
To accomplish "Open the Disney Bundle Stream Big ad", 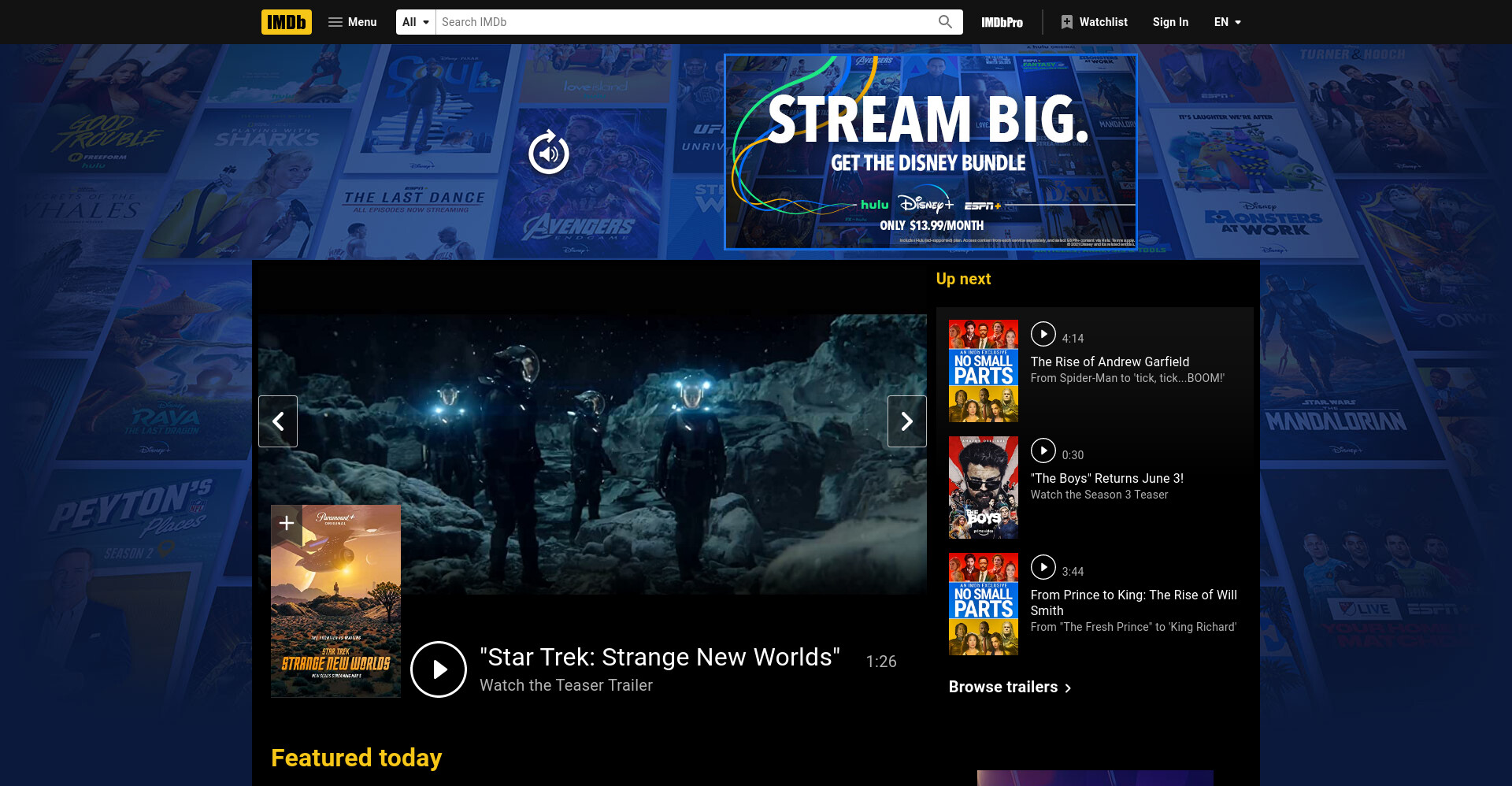I will coord(931,152).
